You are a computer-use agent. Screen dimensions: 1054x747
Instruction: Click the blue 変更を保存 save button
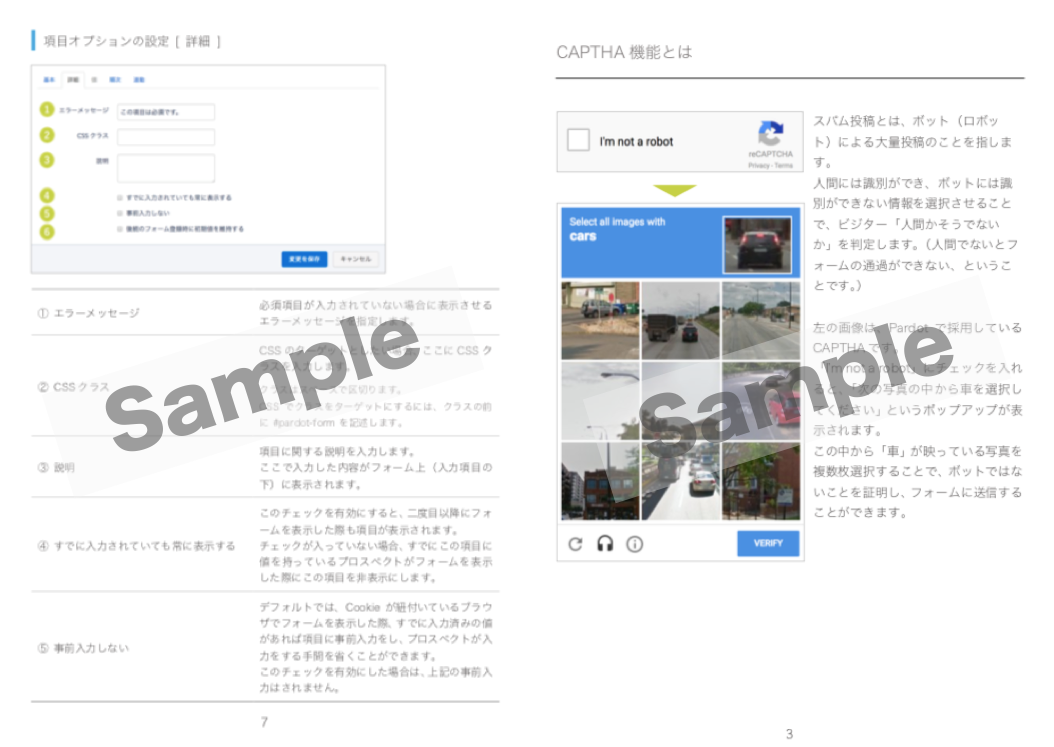pos(304,260)
